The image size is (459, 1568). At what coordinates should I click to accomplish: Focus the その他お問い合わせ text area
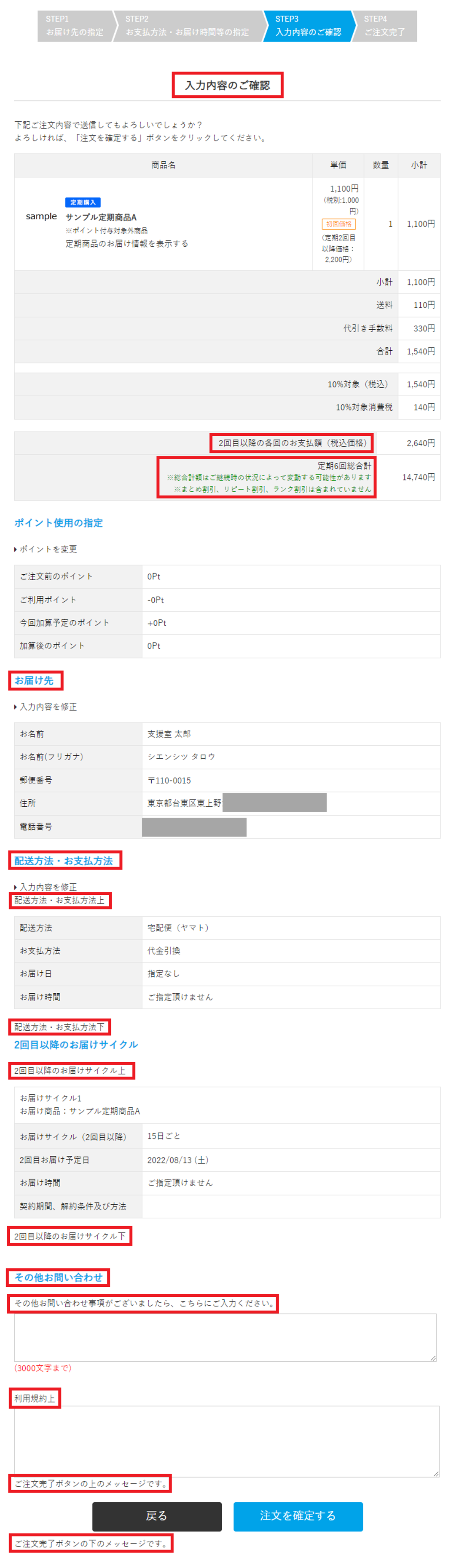224,1337
